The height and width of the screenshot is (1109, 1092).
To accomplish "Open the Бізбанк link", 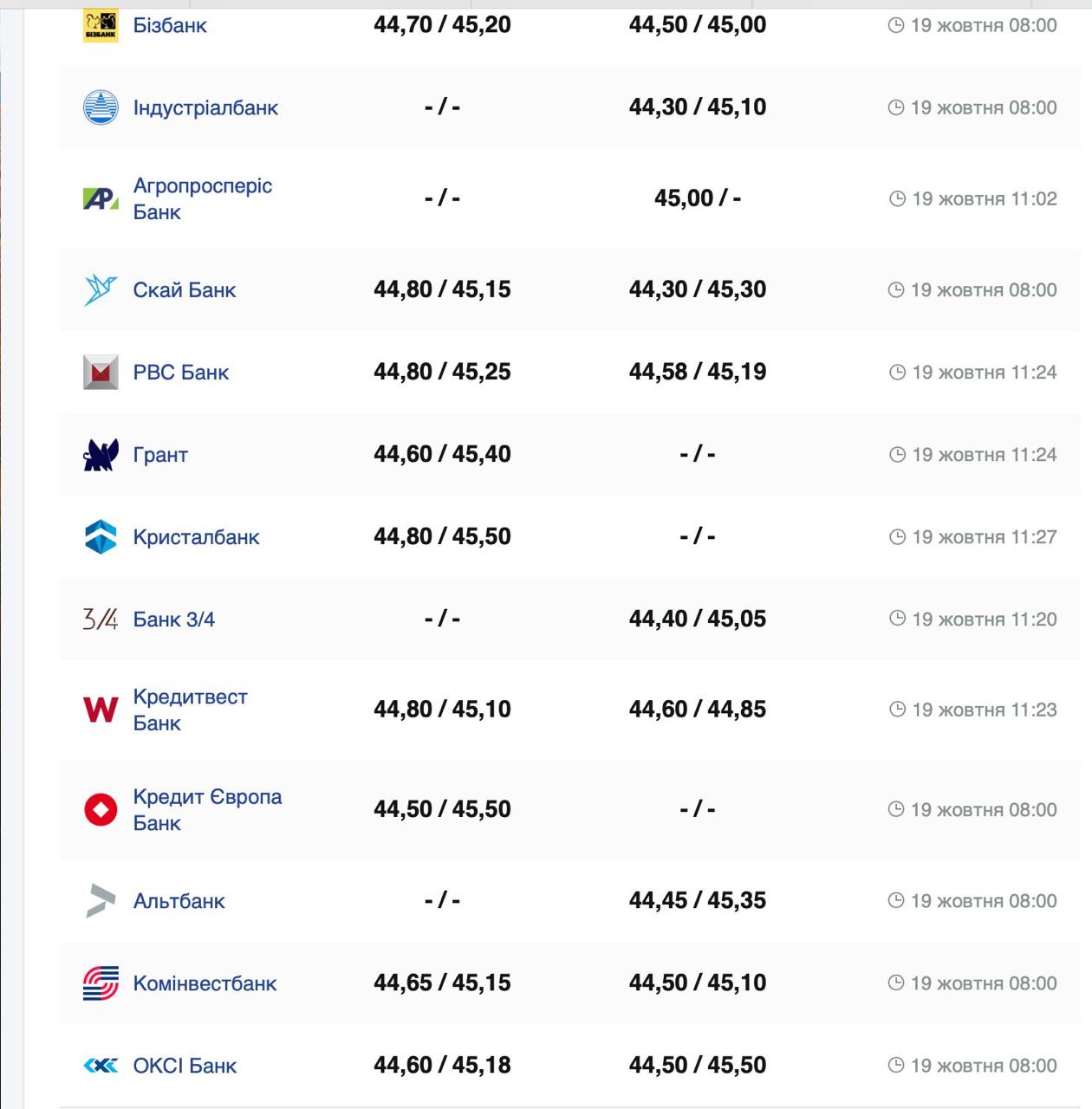I will 170,25.
